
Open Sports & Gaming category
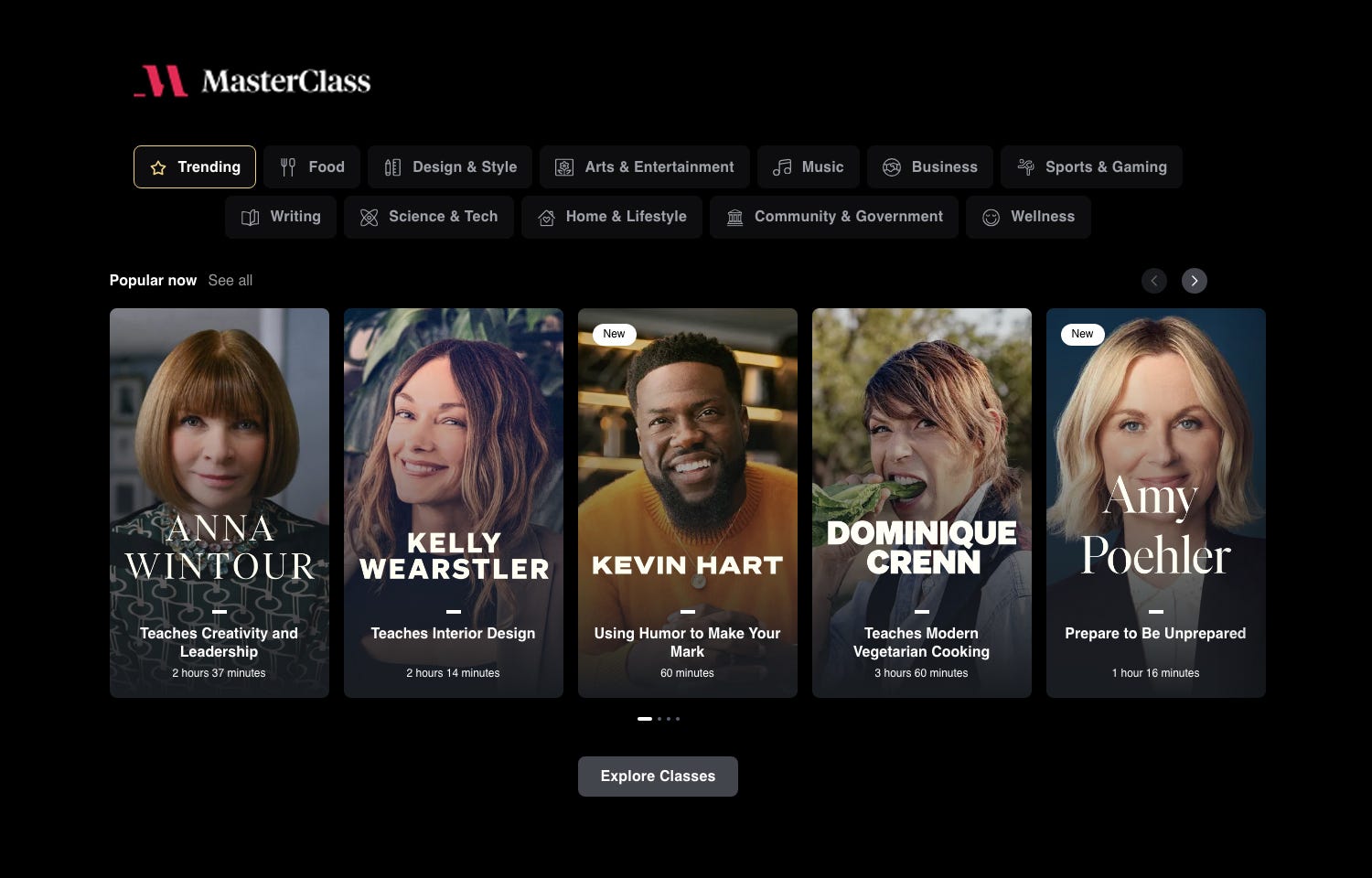tap(1091, 167)
